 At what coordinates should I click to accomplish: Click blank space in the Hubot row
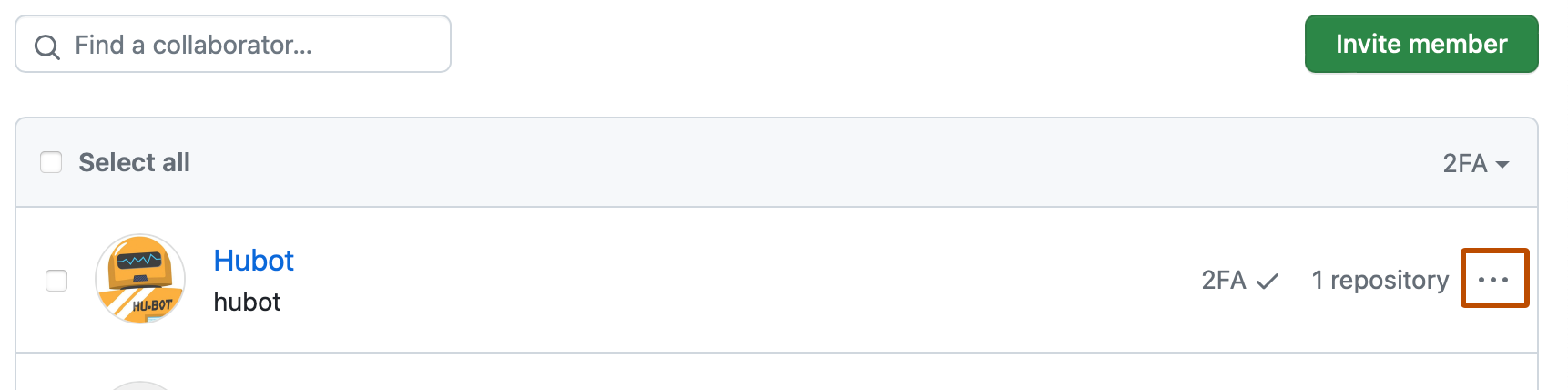728,280
